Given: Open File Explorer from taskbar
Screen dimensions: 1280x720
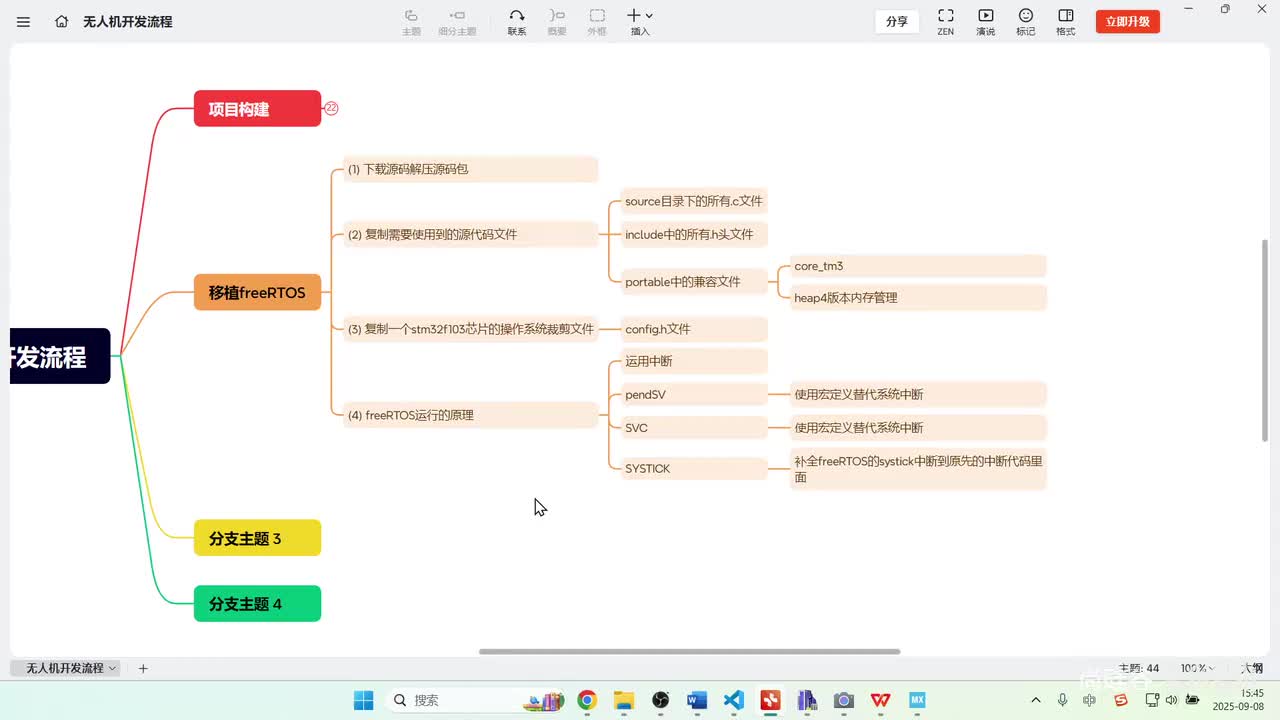Looking at the screenshot, I should 624,700.
